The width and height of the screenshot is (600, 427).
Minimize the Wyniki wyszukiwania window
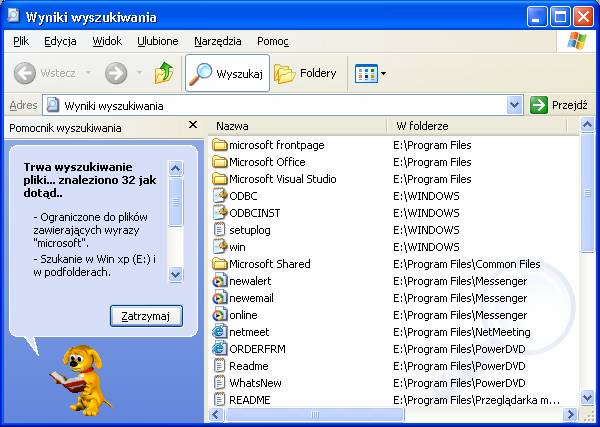(x=537, y=17)
